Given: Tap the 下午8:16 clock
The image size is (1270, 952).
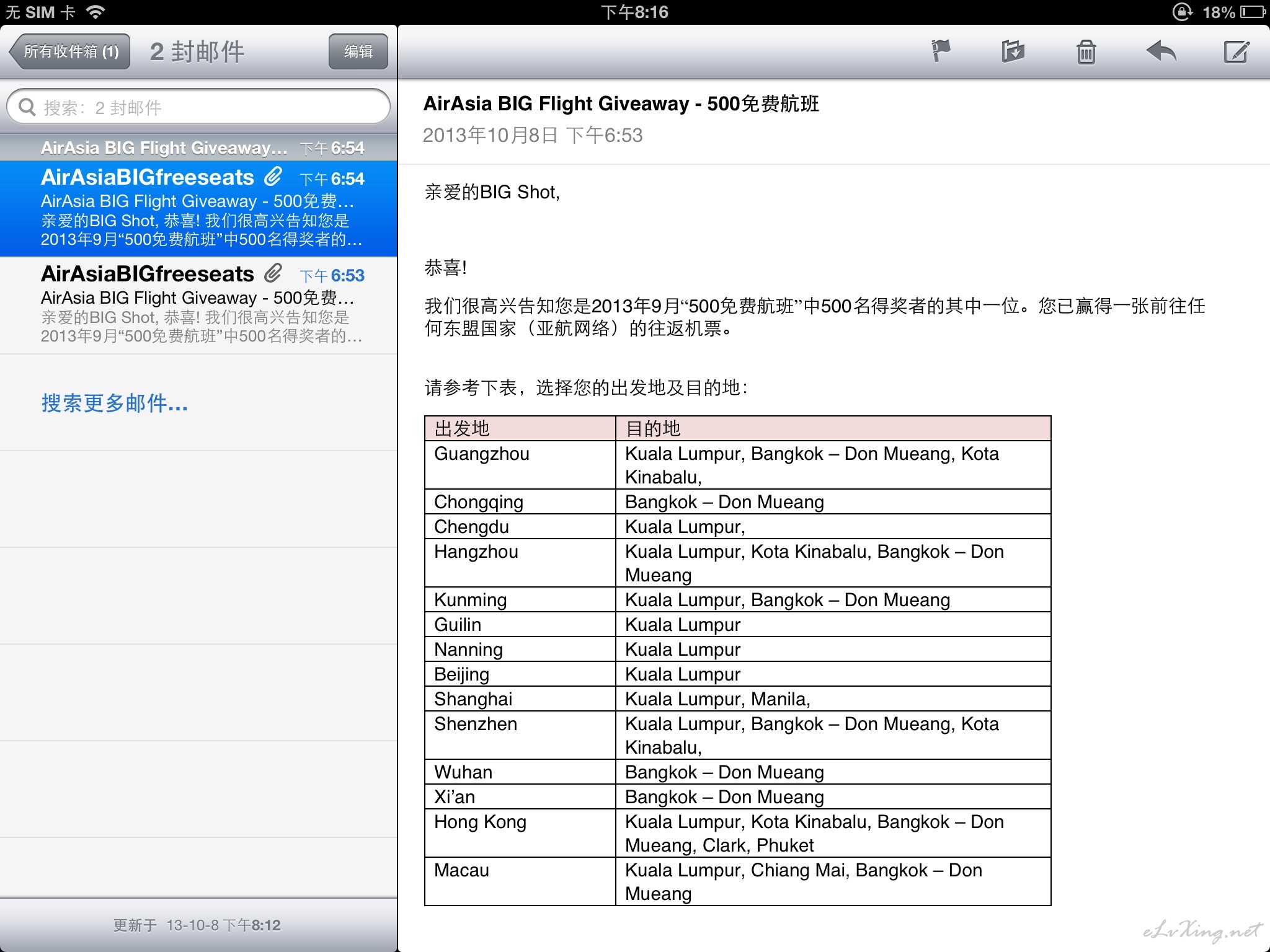Looking at the screenshot, I should [634, 12].
